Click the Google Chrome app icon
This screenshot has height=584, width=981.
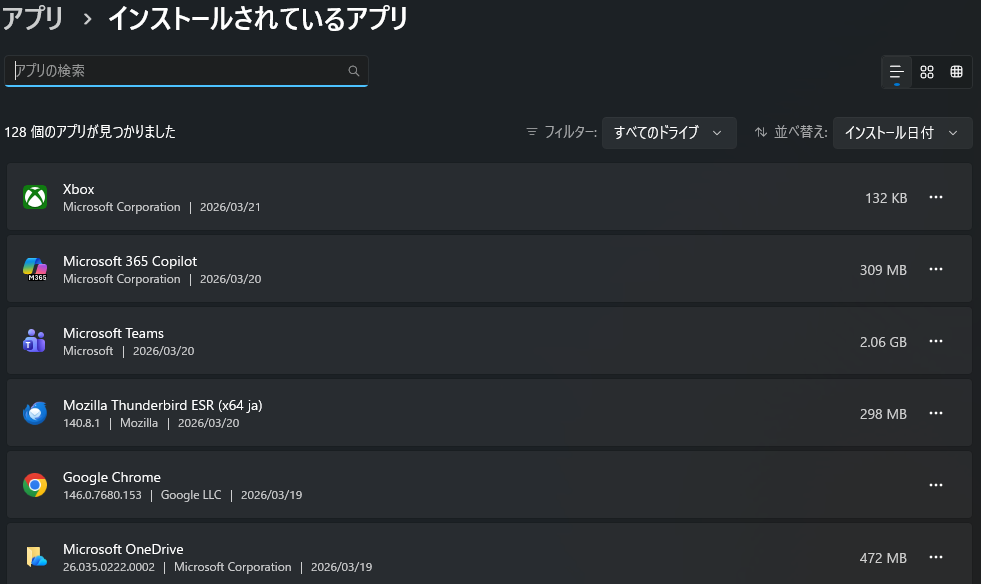pyautogui.click(x=35, y=485)
